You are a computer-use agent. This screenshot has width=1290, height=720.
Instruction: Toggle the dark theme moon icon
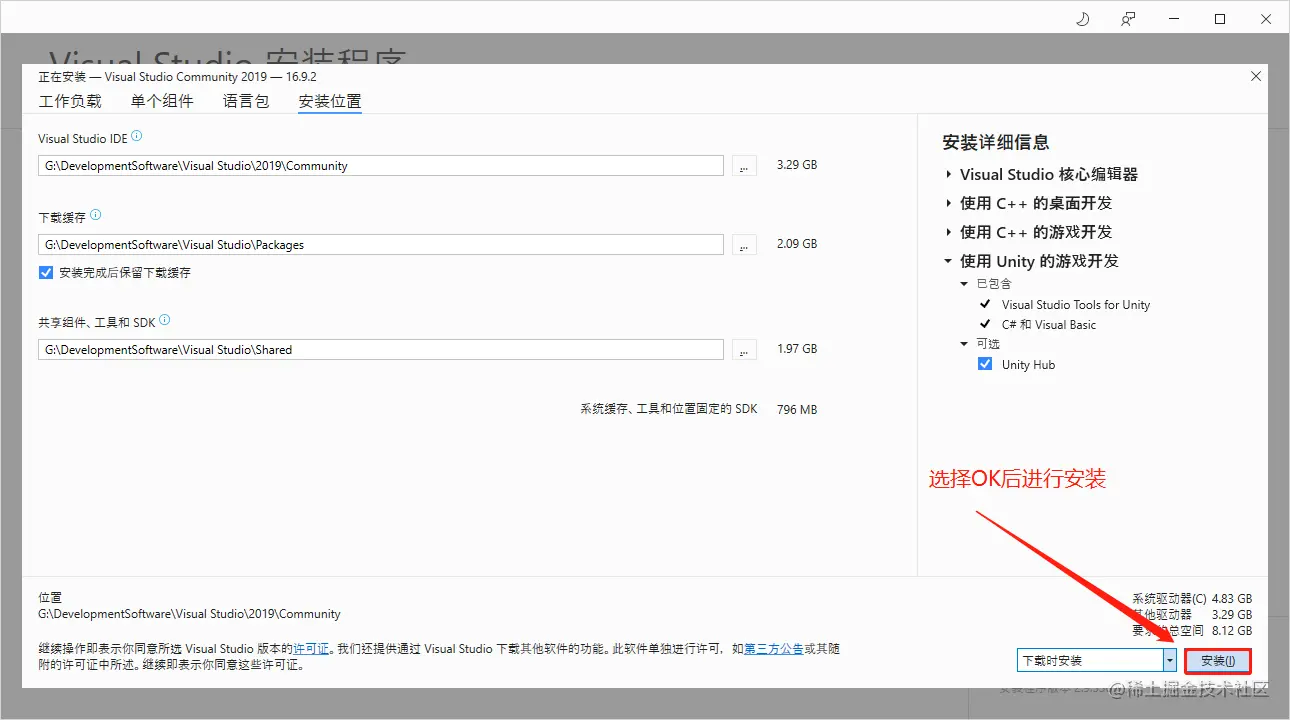tap(1082, 19)
